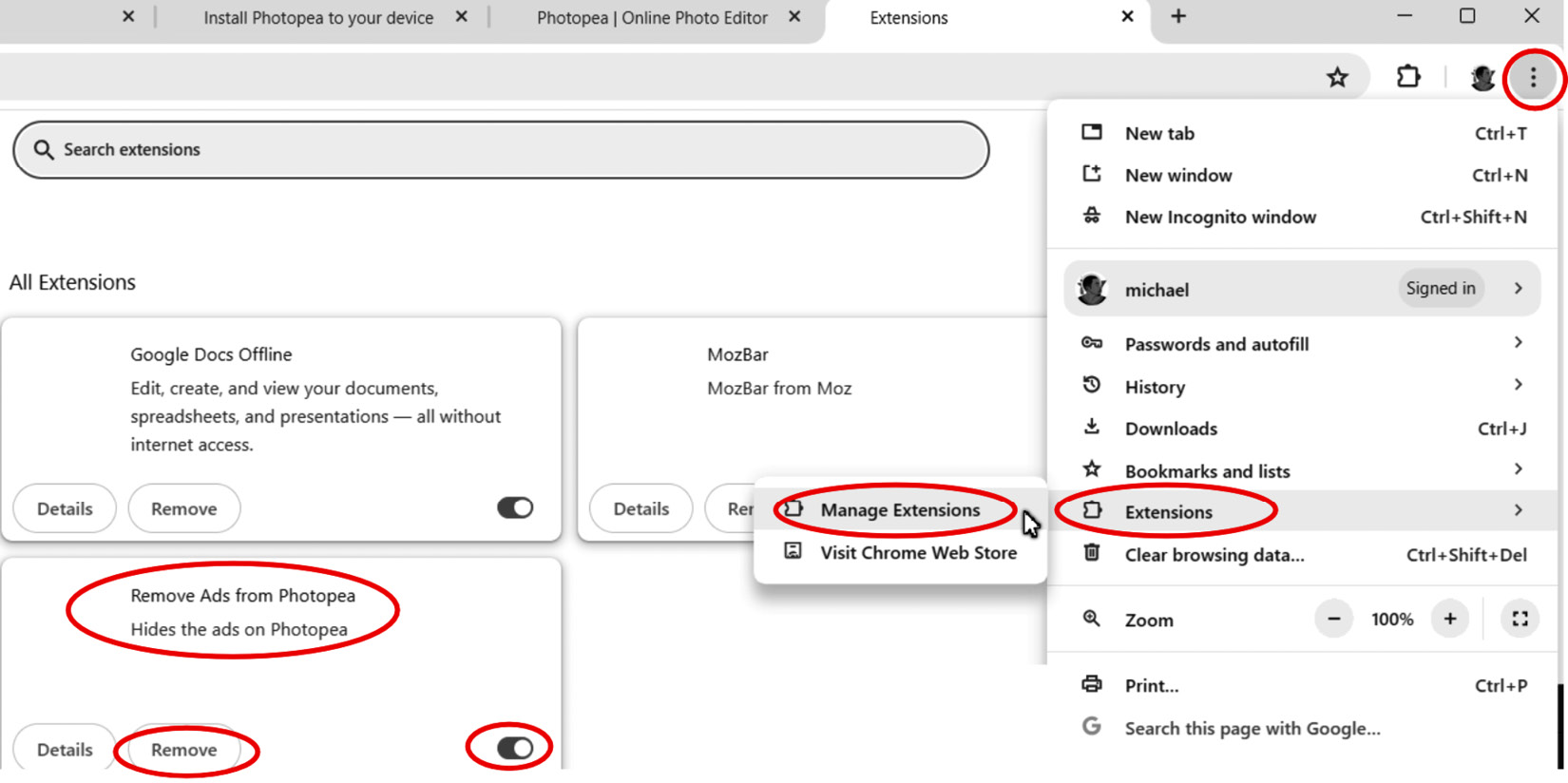This screenshot has width=1568, height=783.
Task: Open Details for Remove Ads from Photopea
Action: (65, 750)
